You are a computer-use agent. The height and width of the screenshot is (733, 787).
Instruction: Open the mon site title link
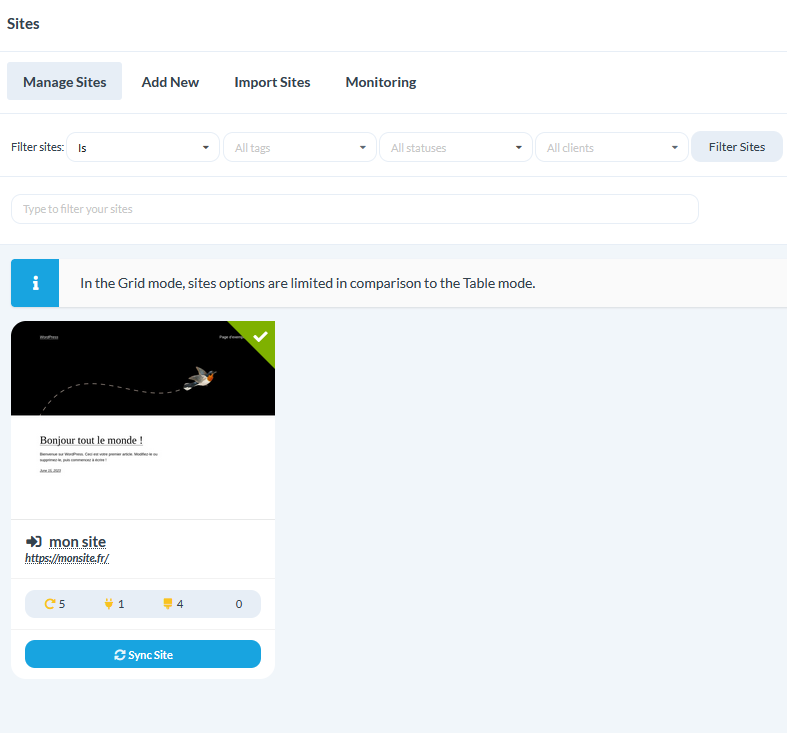coord(77,541)
